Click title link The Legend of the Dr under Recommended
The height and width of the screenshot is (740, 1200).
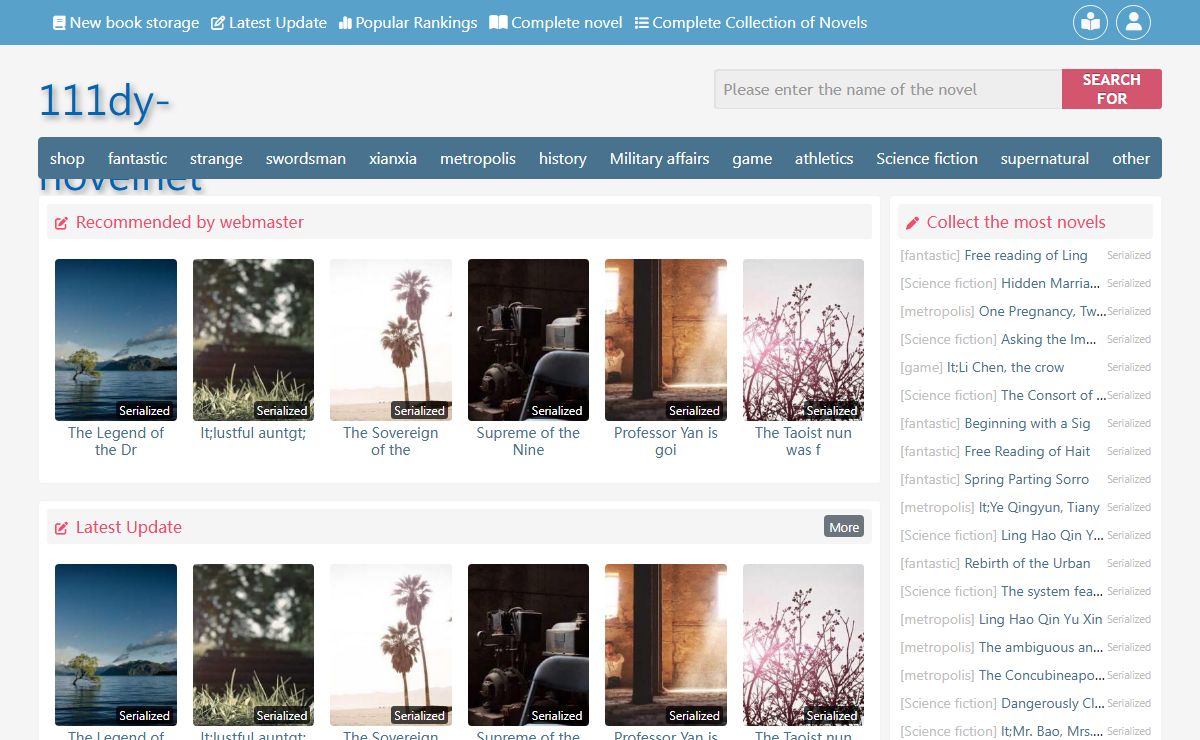(116, 441)
